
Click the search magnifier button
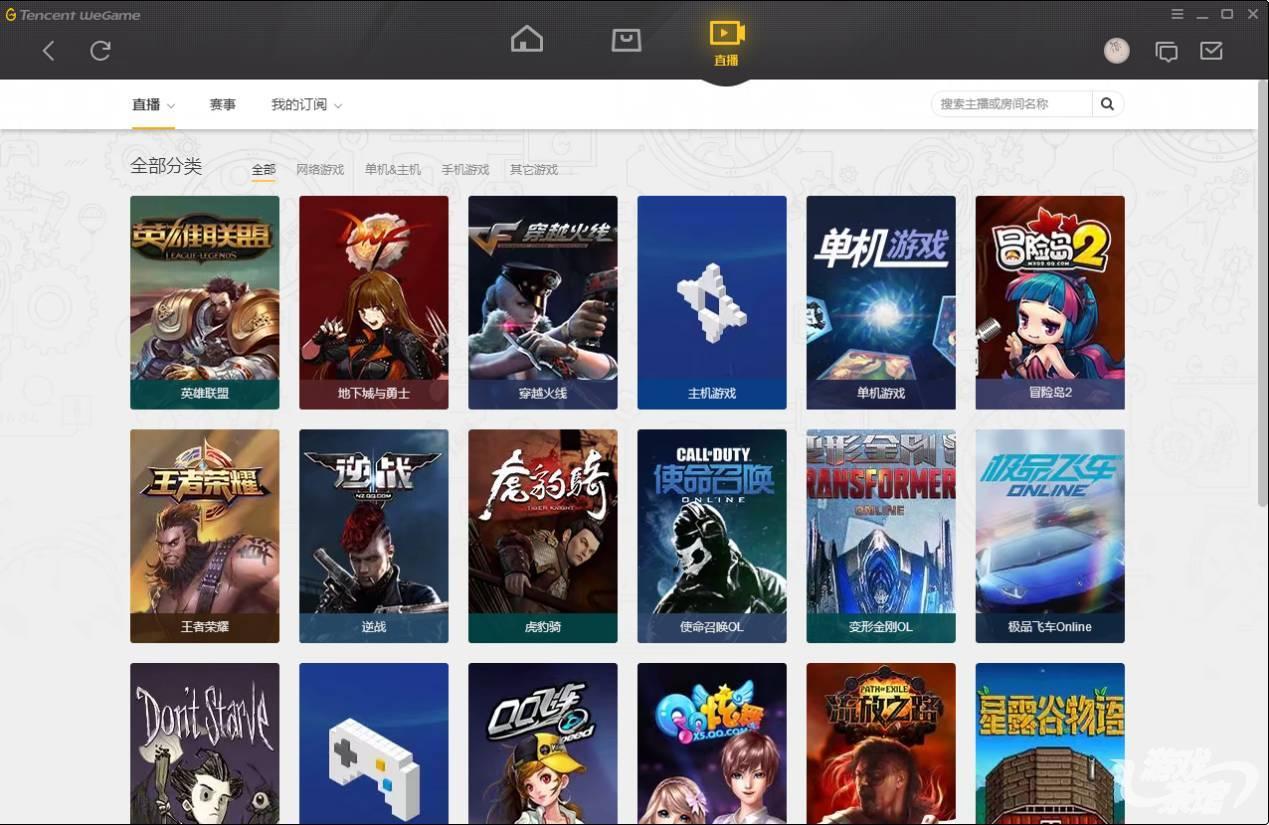point(1108,104)
